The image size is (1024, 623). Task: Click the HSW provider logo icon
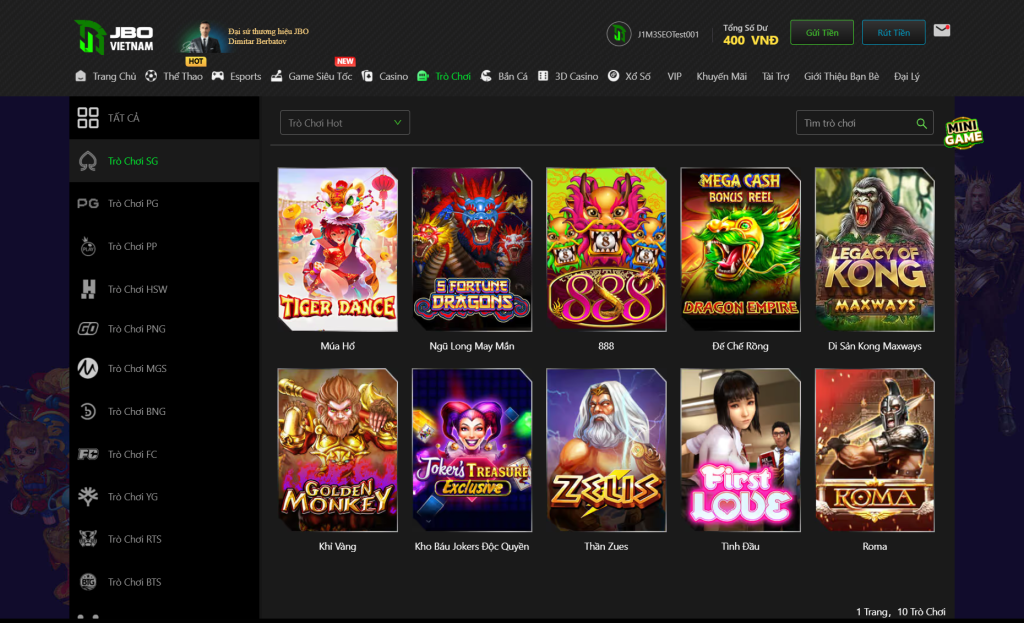click(x=88, y=289)
